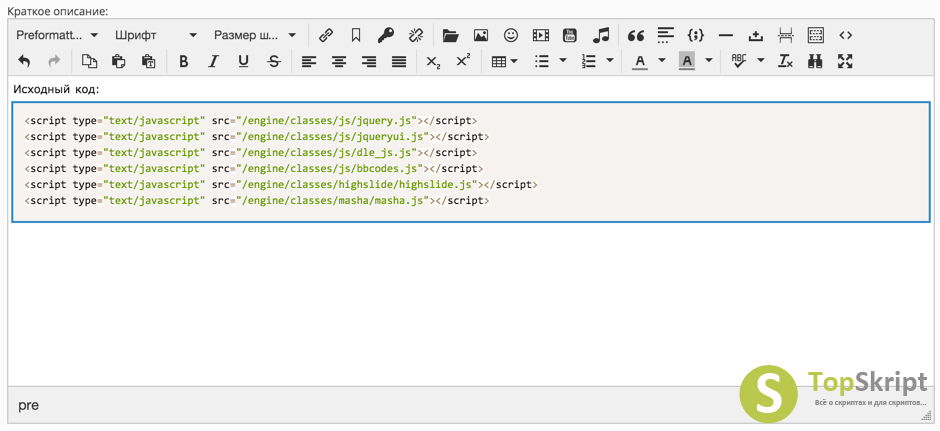Open spell check language arrow
The height and width of the screenshot is (431, 940).
tap(761, 61)
